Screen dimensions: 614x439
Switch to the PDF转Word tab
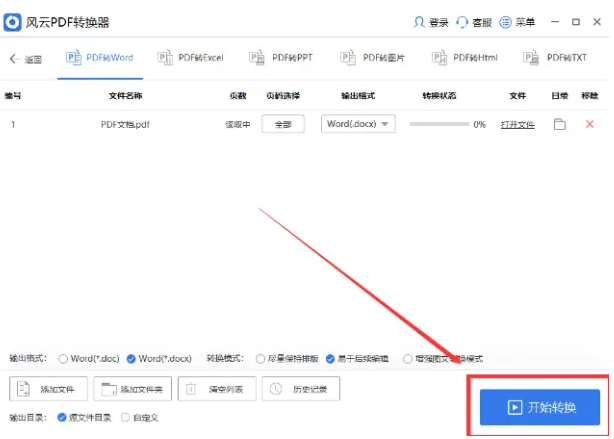(x=100, y=58)
